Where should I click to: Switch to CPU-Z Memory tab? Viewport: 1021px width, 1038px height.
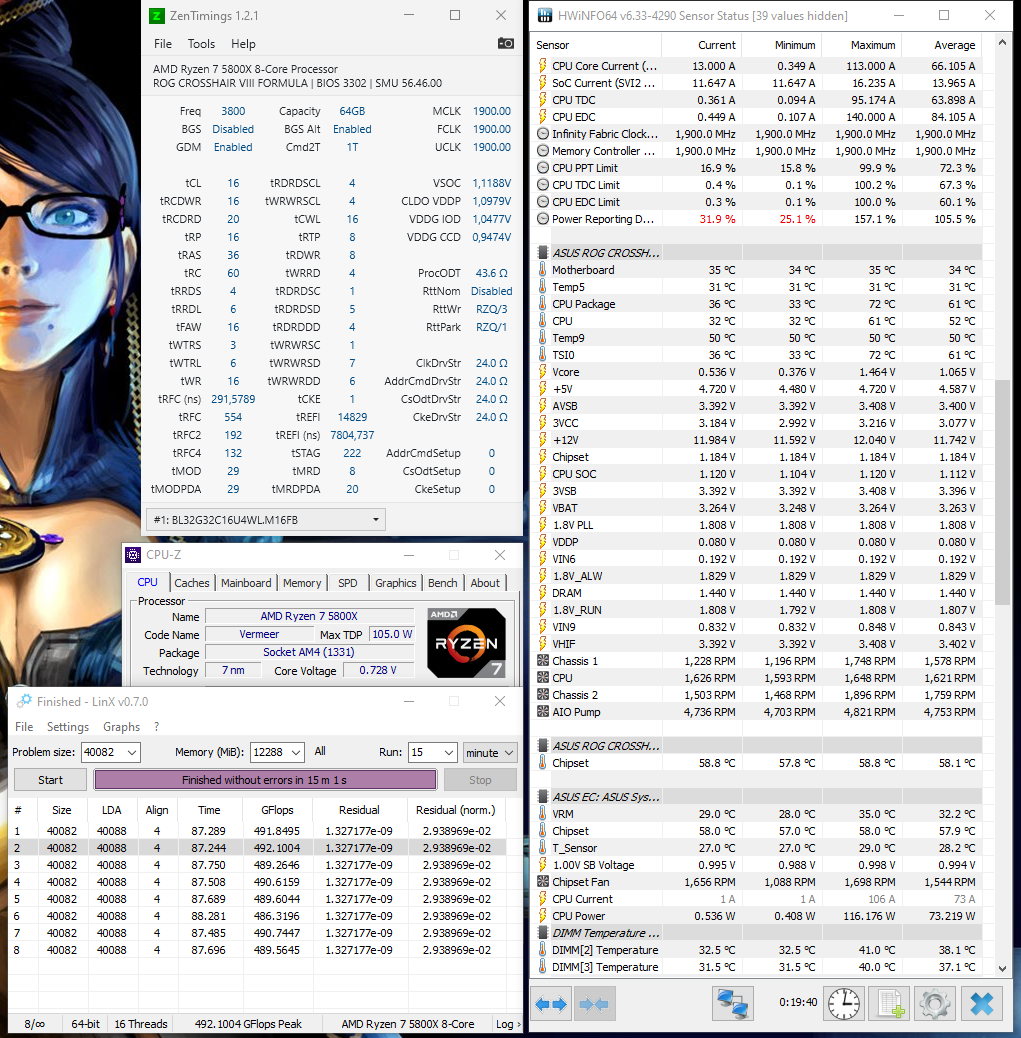coord(302,583)
